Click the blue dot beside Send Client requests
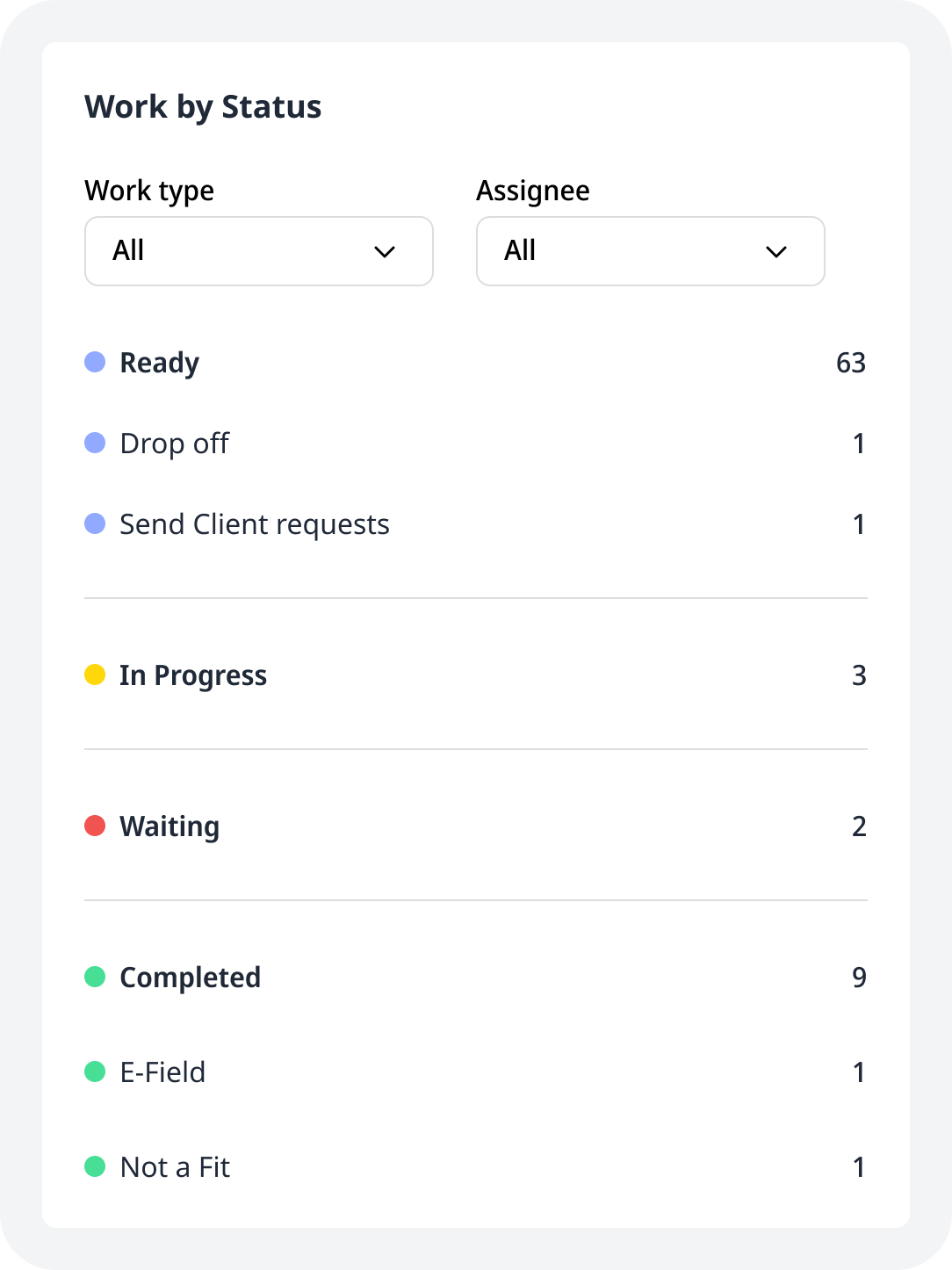Screen dimensions: 952x1270 95,523
